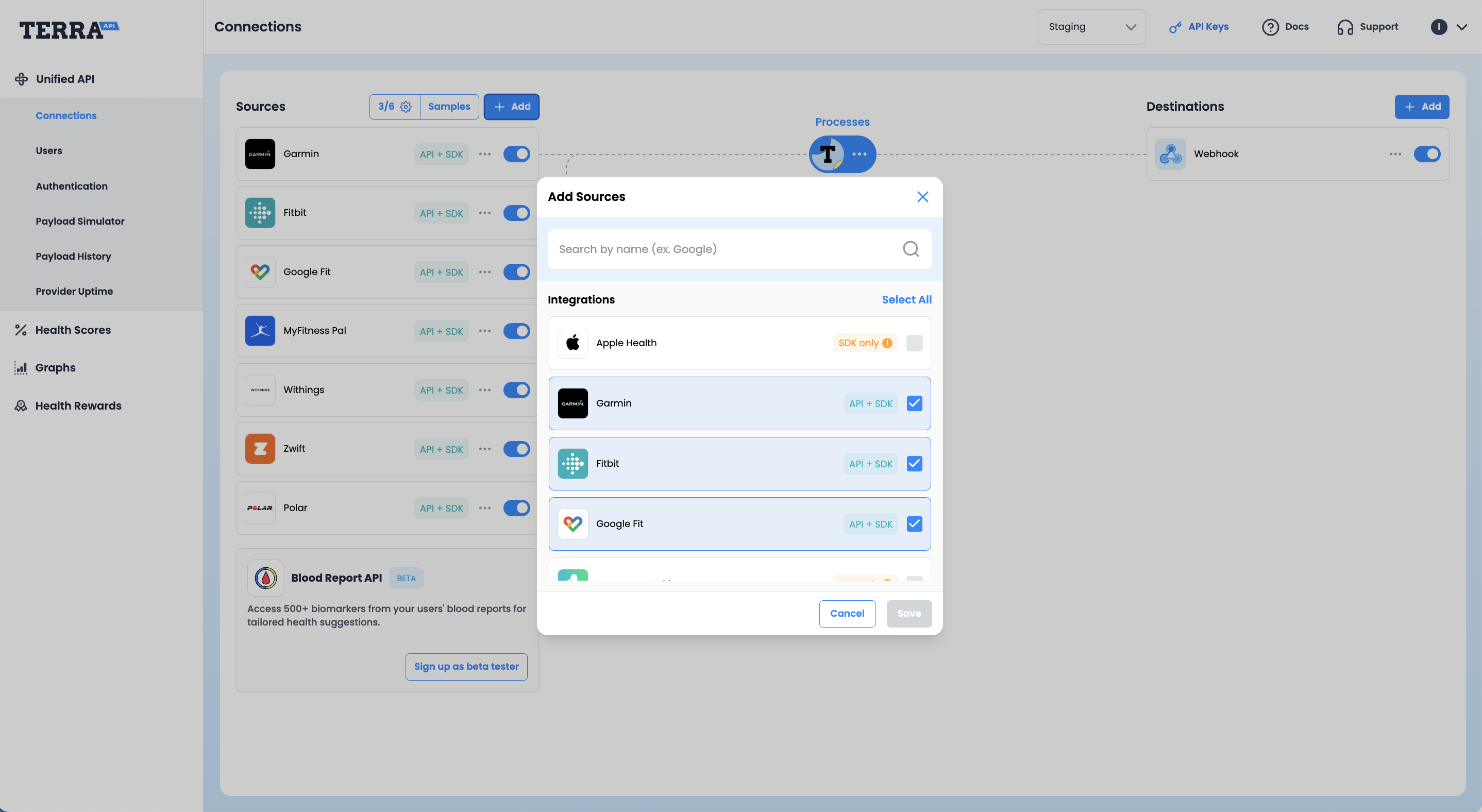Viewport: 1482px width, 812px height.
Task: Open the API Keys page
Action: pos(1199,27)
